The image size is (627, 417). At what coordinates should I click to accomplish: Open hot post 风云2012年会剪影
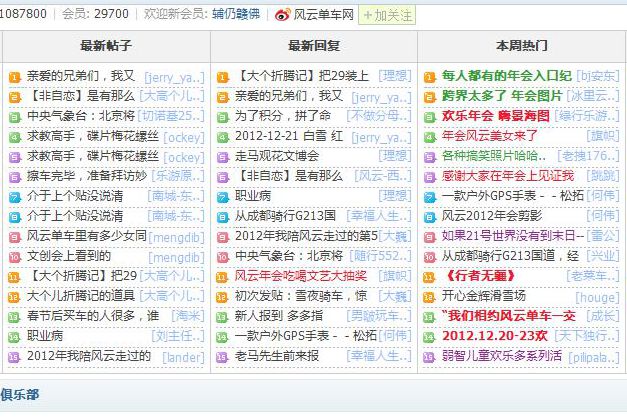[492, 216]
